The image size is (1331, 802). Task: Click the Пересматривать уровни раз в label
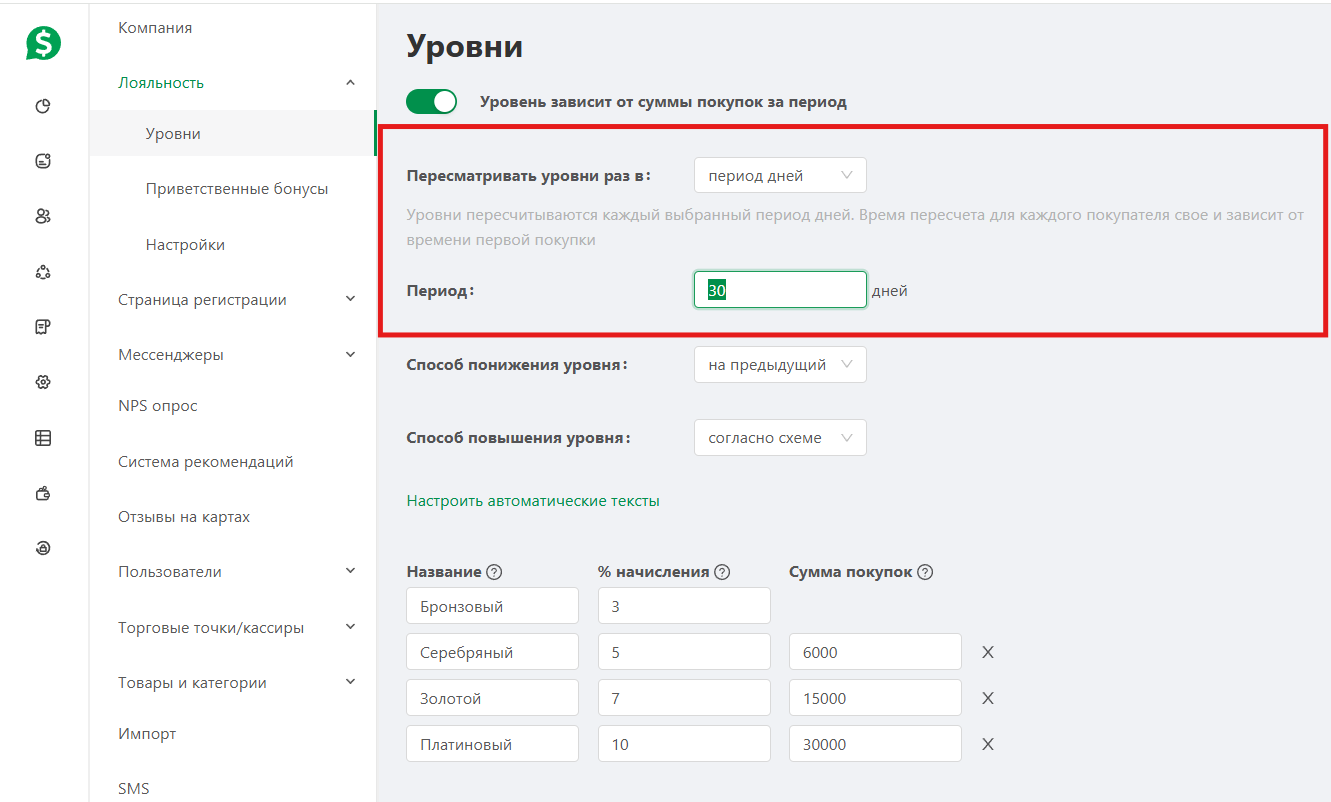click(529, 176)
